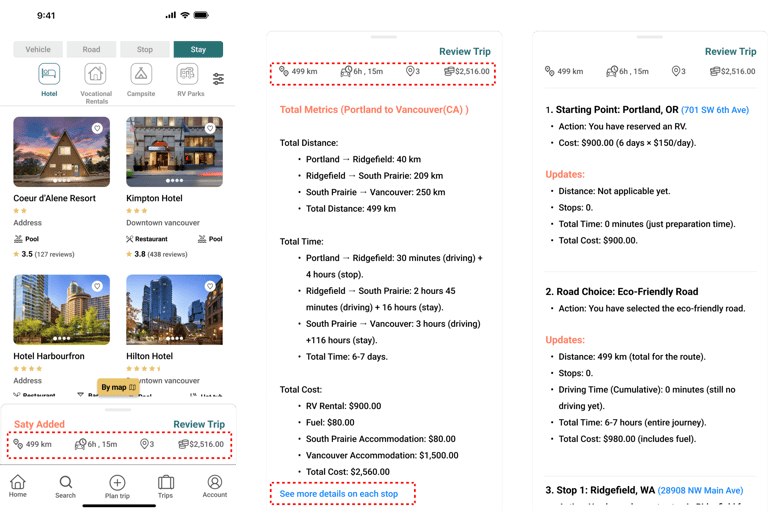Favorite Kimpton Hotel heart icon
The image size is (768, 511).
pyautogui.click(x=210, y=128)
